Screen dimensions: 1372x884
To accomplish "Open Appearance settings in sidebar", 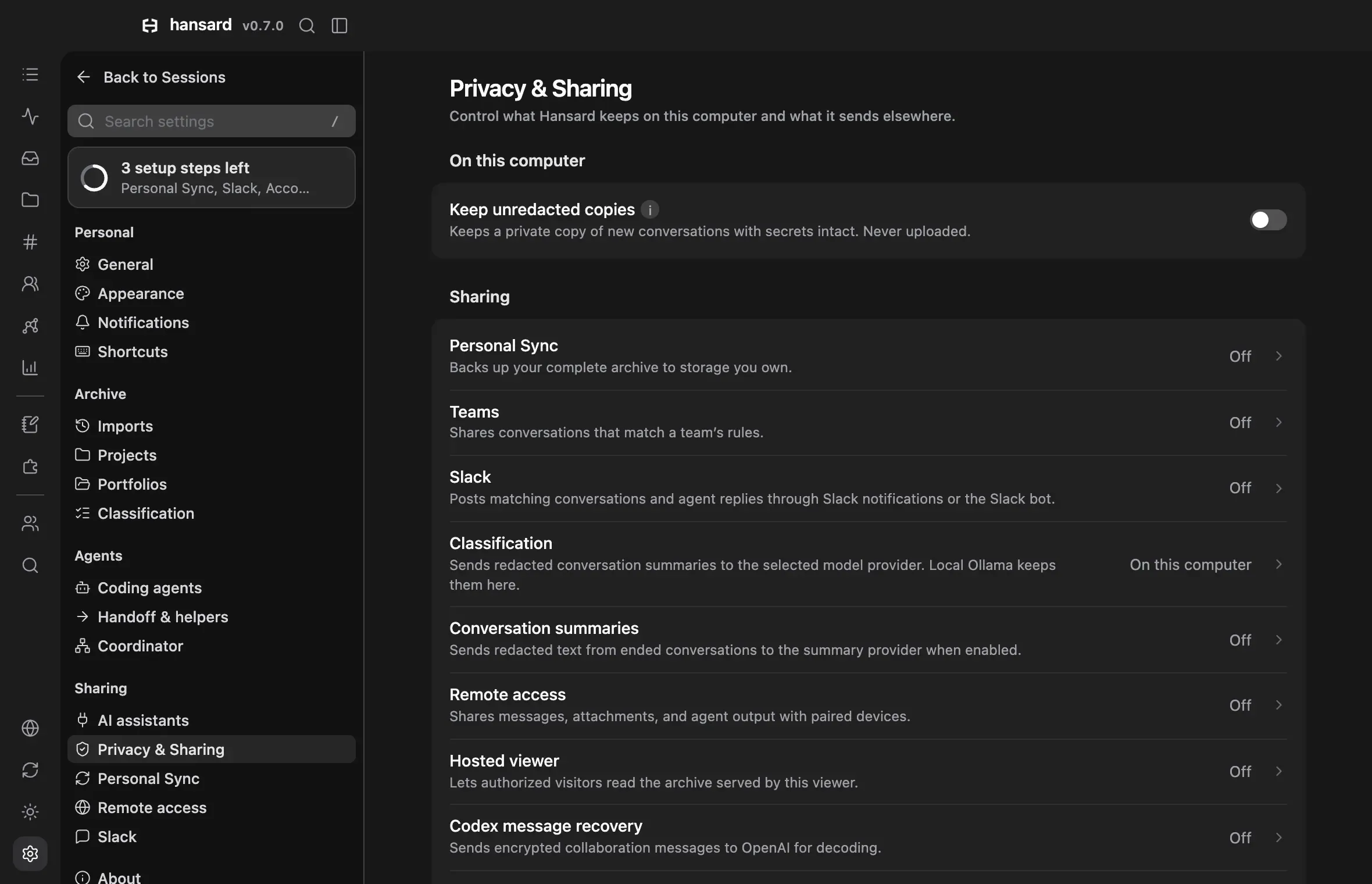I will click(x=212, y=294).
